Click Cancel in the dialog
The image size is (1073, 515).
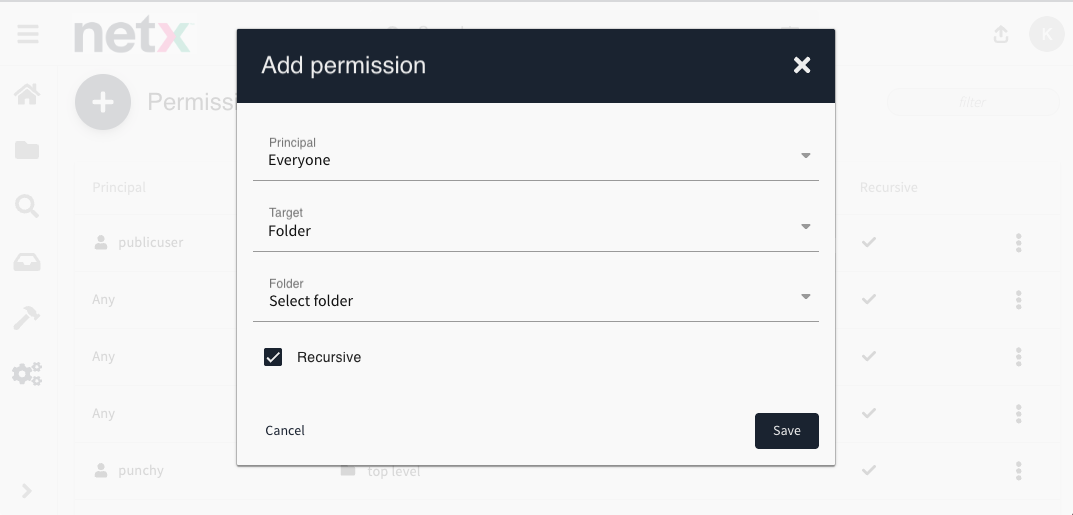285,430
